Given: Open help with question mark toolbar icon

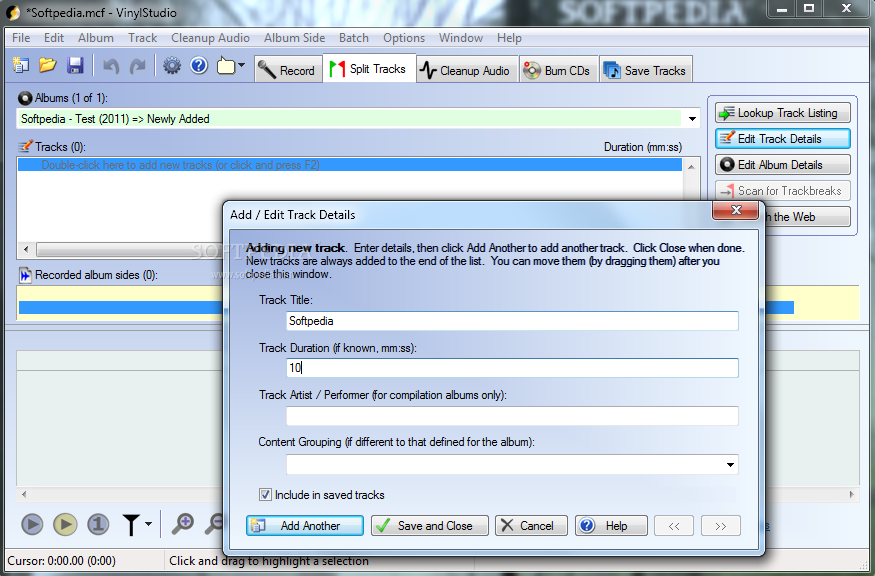Looking at the screenshot, I should tap(199, 66).
